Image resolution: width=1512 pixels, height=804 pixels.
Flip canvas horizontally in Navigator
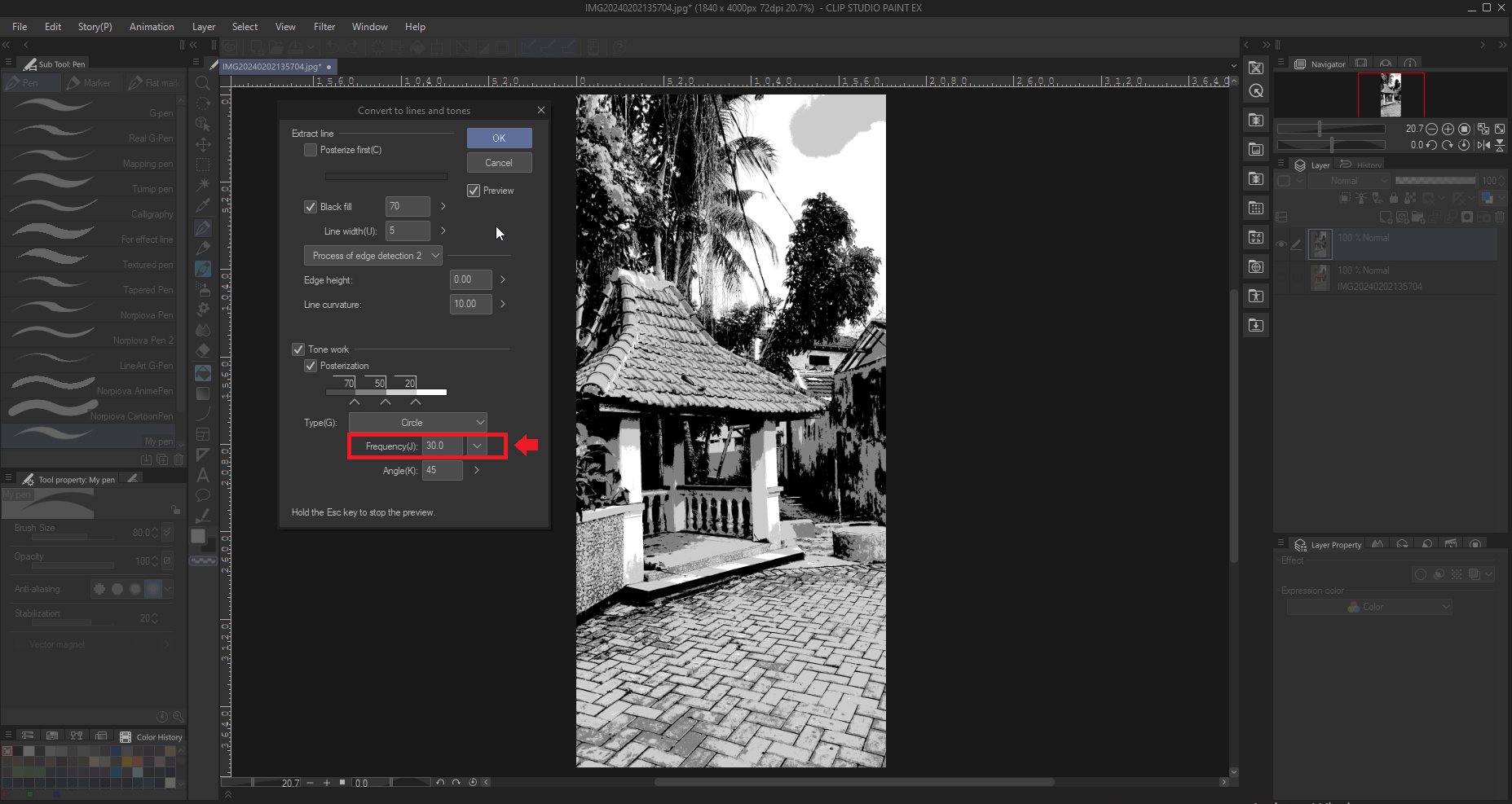(x=1483, y=145)
